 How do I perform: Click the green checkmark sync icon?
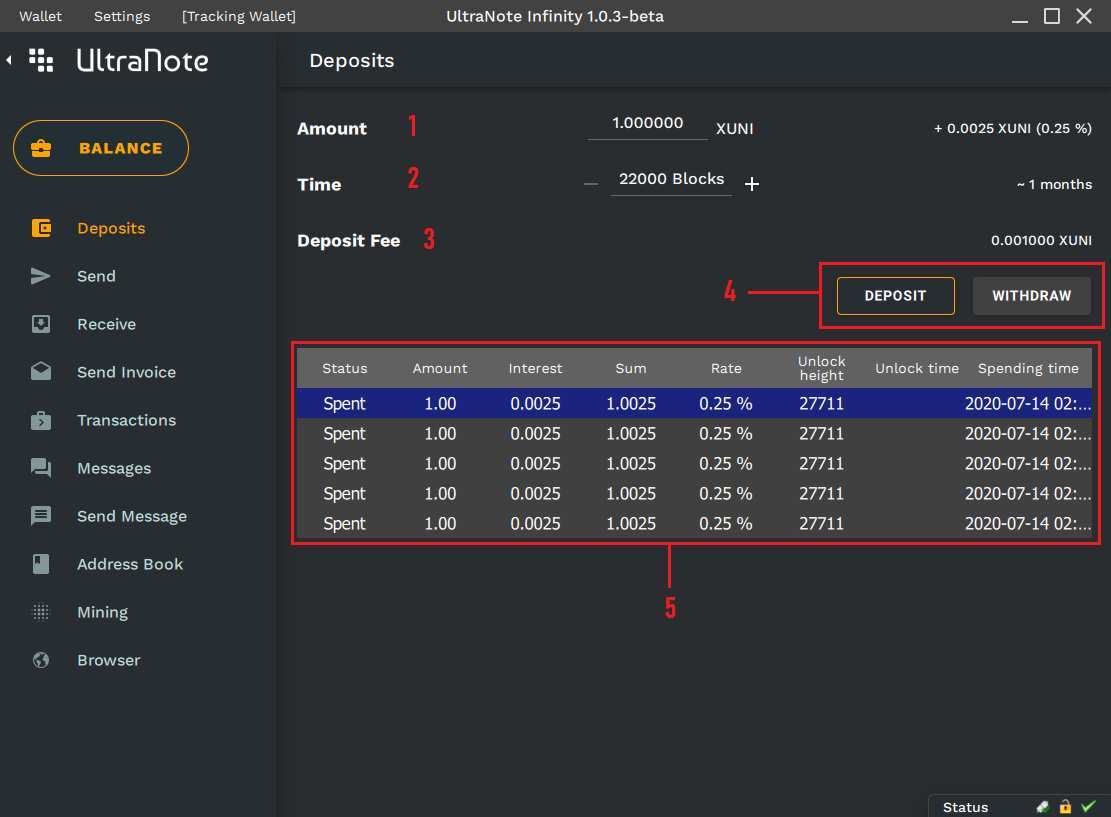(x=1088, y=806)
